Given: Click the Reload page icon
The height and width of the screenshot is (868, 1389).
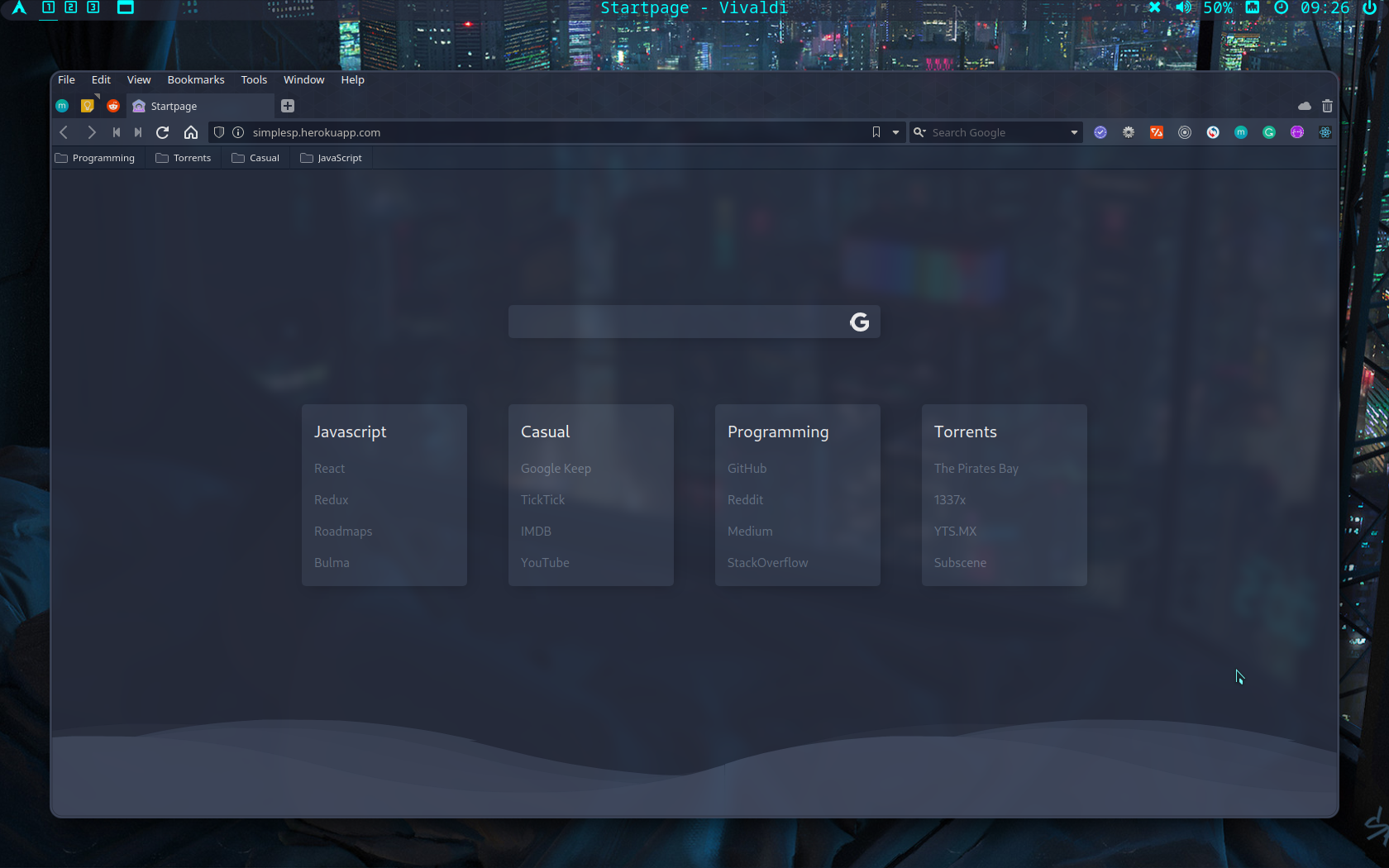Looking at the screenshot, I should click(x=163, y=132).
